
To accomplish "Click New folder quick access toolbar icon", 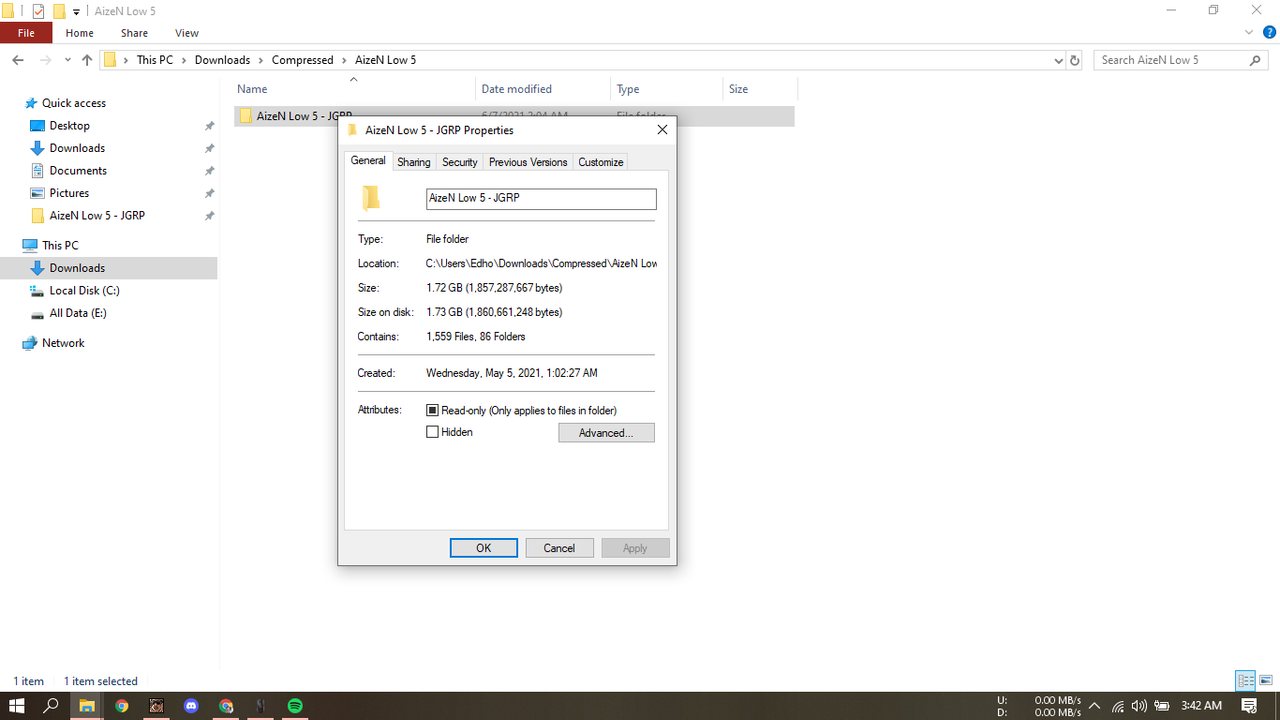I will [59, 11].
